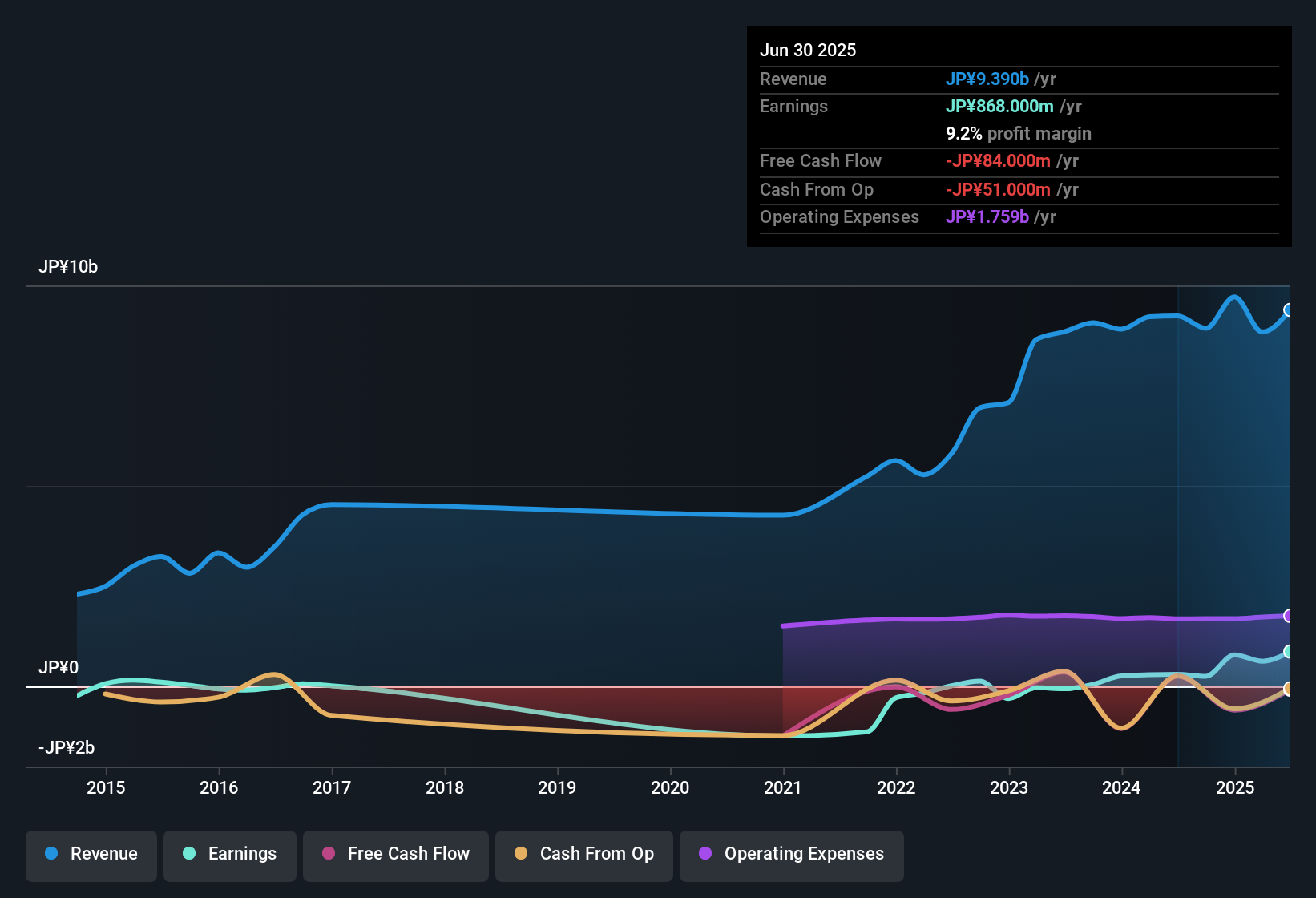Click the 2022 x-axis label
Viewport: 1316px width, 898px height.
click(x=896, y=787)
